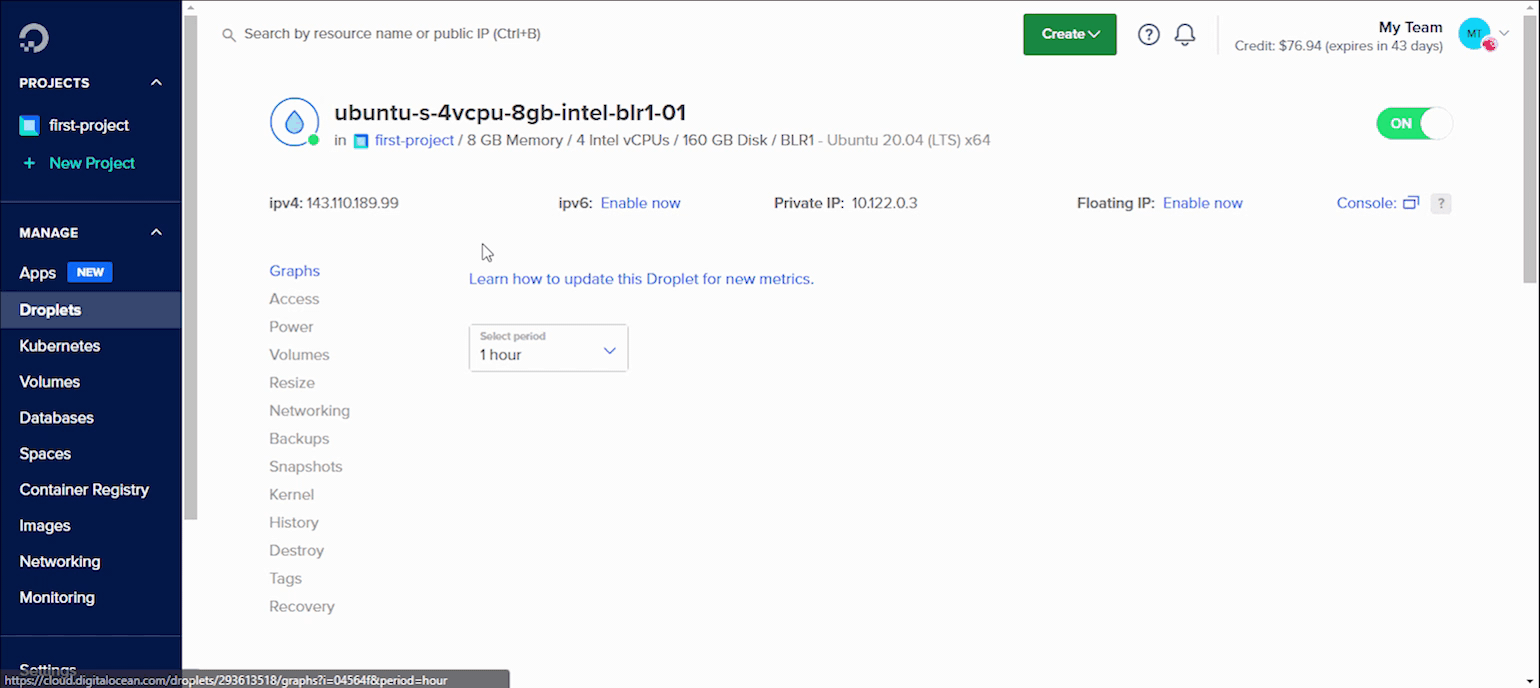The image size is (1540, 688).
Task: Click the gray help badge near Console
Action: click(1441, 203)
